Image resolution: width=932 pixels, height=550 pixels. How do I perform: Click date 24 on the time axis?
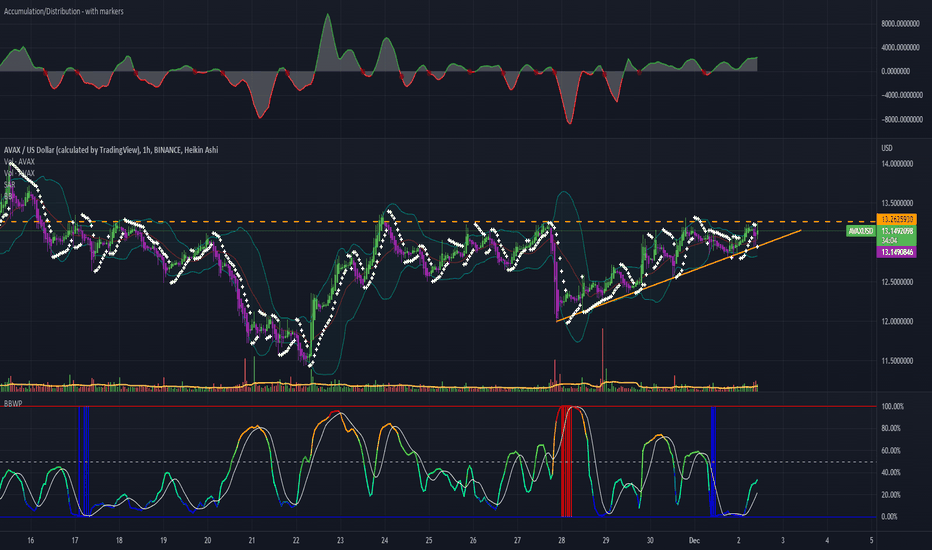pyautogui.click(x=385, y=540)
